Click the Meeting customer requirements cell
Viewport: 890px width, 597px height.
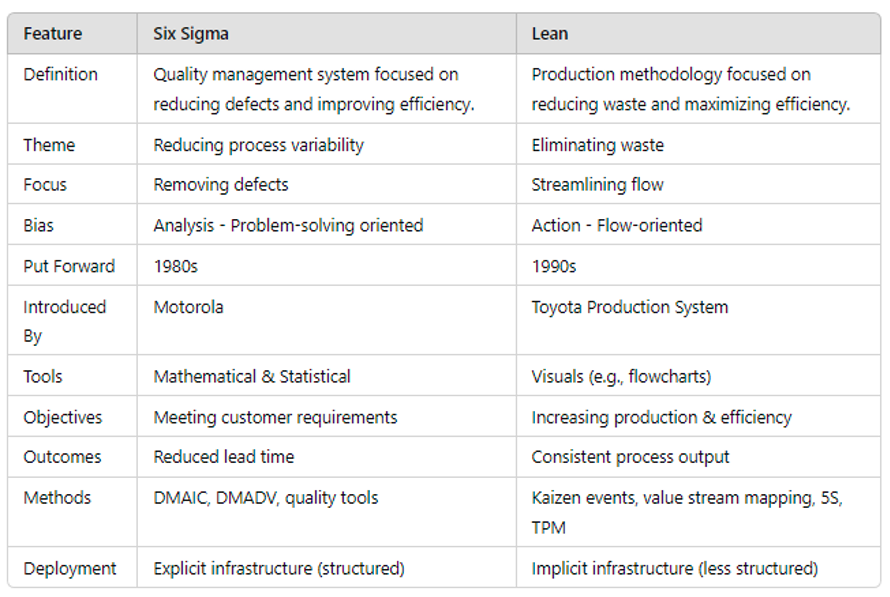275,417
